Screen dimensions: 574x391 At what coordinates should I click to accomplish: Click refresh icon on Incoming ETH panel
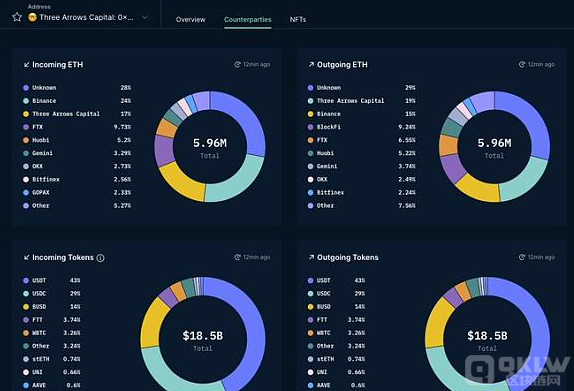click(237, 64)
